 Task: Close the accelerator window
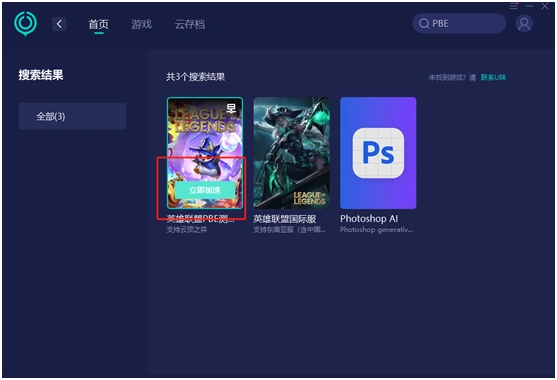[545, 6]
